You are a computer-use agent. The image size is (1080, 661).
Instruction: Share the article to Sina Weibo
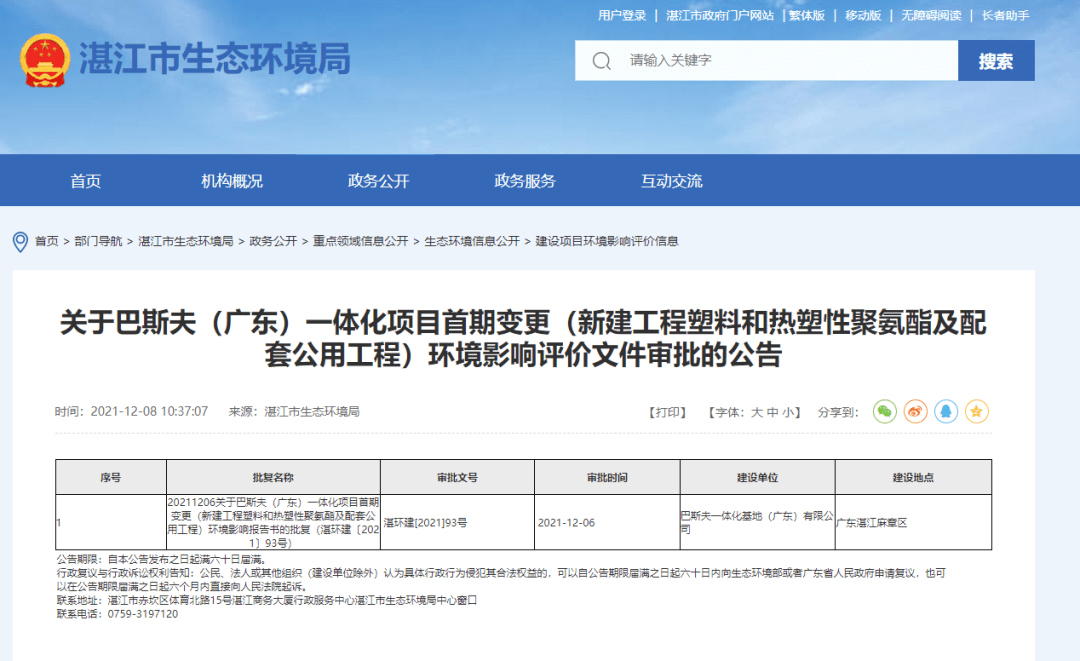click(x=914, y=411)
